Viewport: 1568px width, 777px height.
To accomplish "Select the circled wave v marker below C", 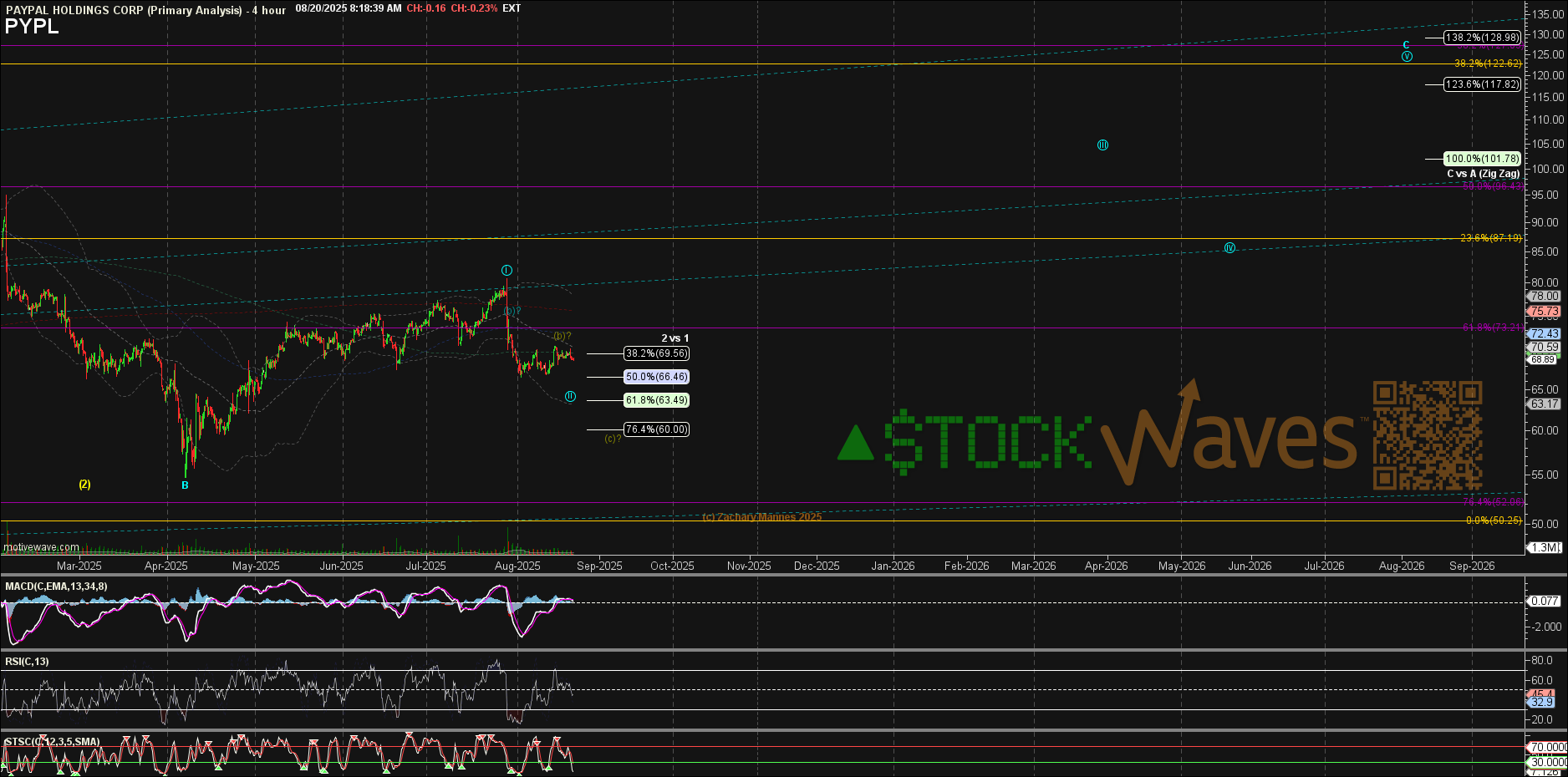I will tap(1408, 57).
